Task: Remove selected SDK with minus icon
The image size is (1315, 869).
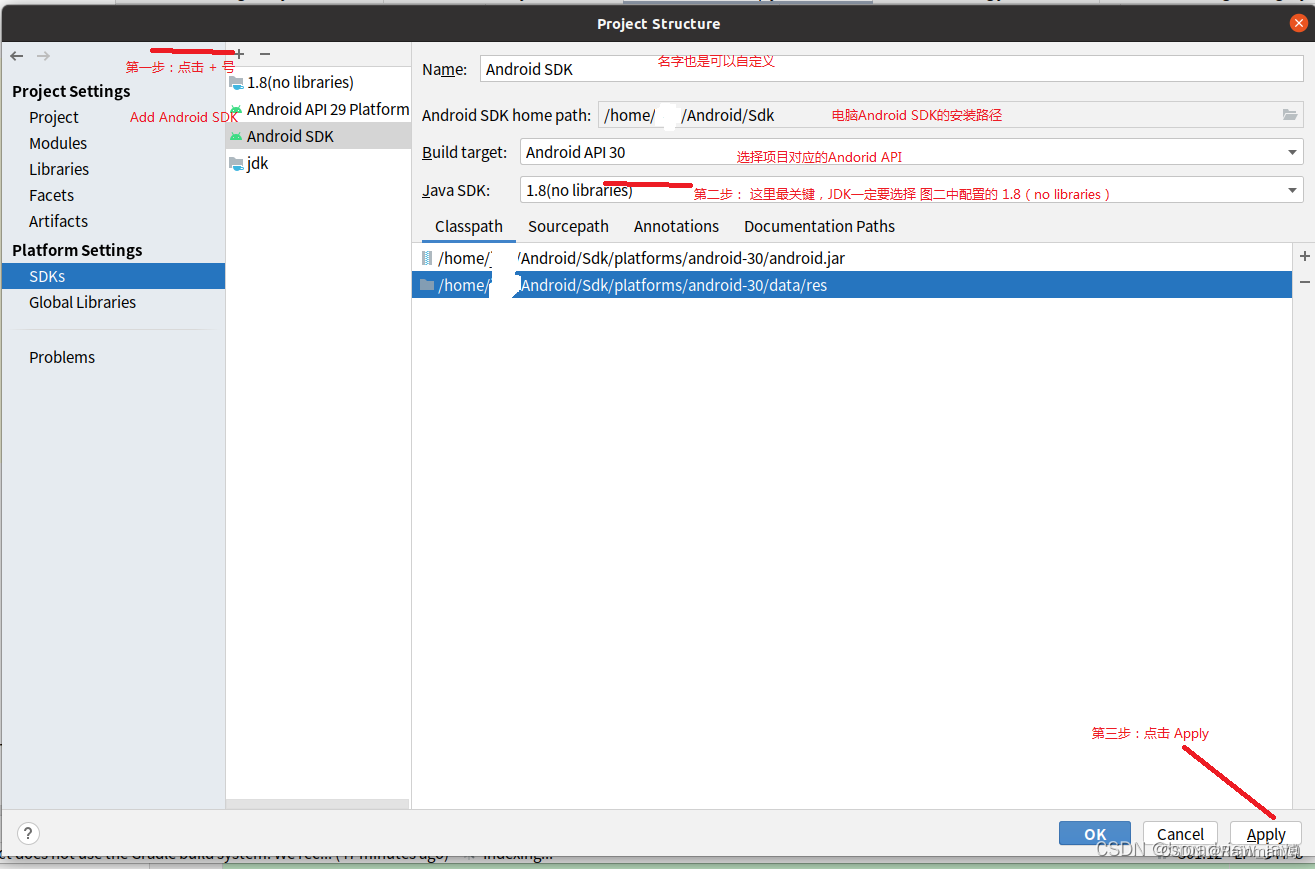Action: point(265,54)
